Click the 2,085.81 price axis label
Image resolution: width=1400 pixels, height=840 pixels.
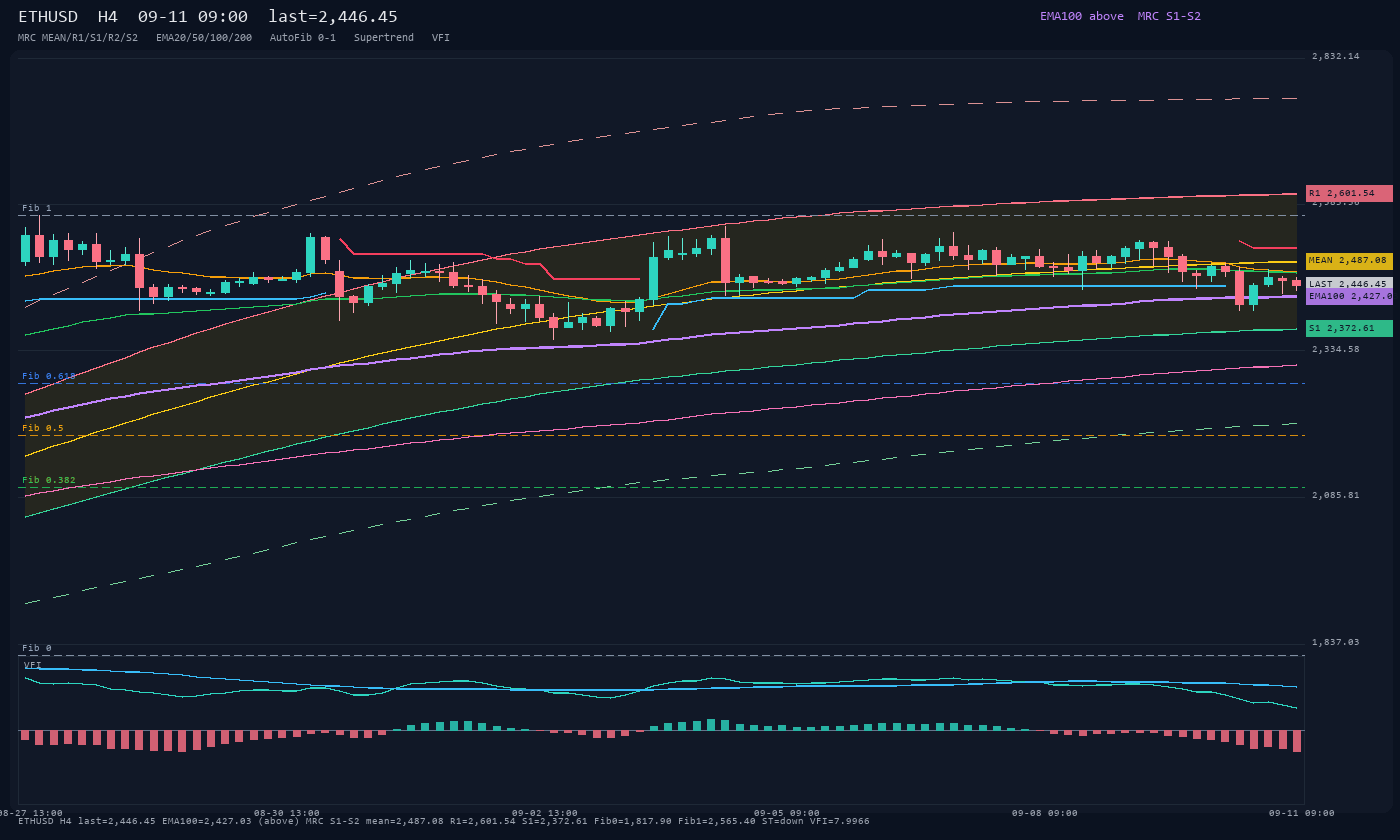[x=1336, y=495]
